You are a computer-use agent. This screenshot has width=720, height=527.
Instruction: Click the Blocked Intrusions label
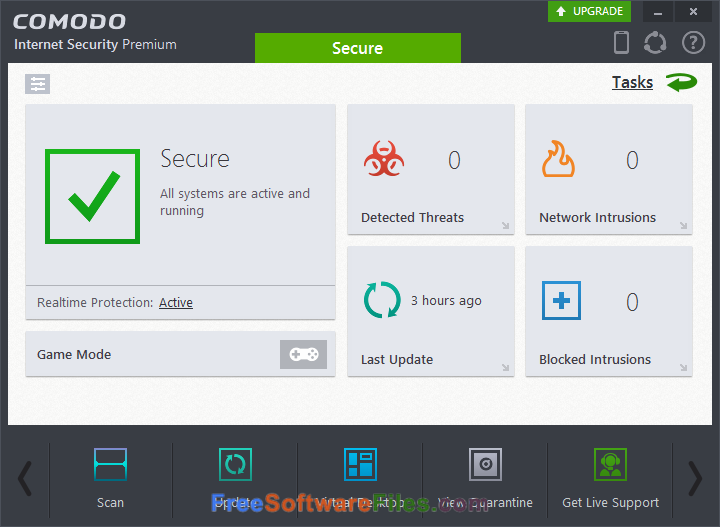tap(595, 359)
